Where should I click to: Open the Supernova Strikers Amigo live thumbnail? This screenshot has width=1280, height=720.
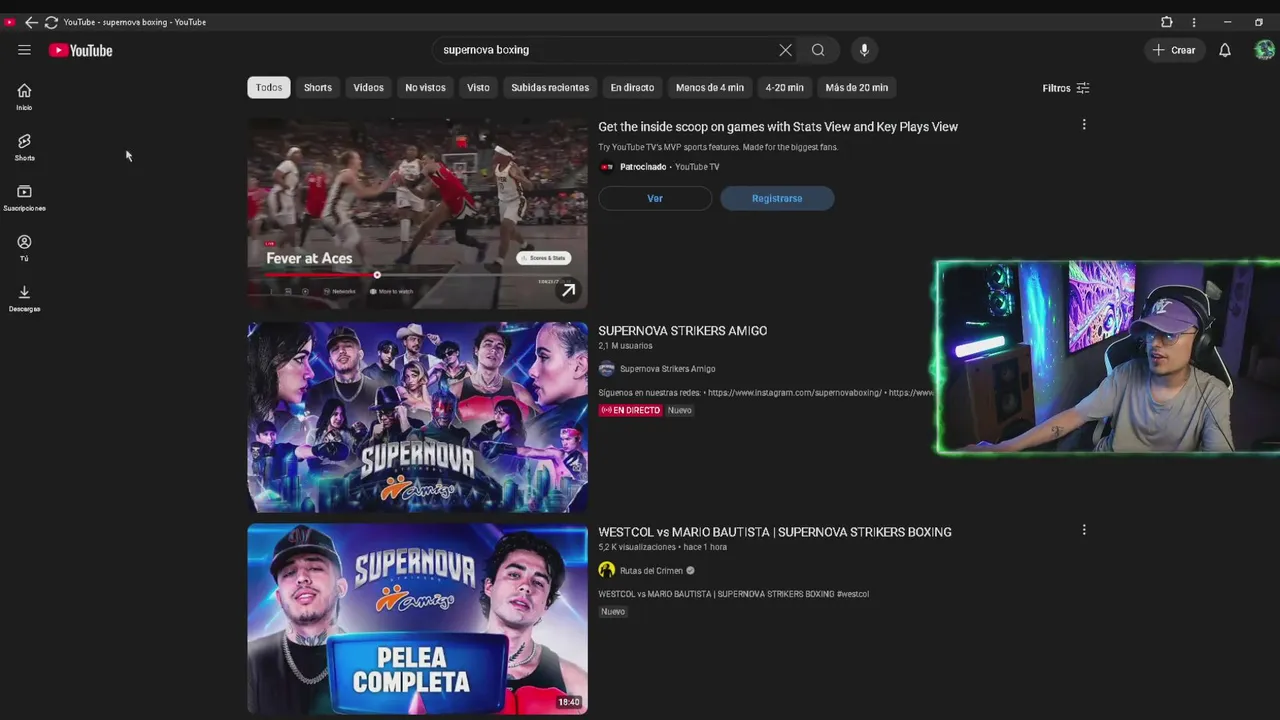418,417
